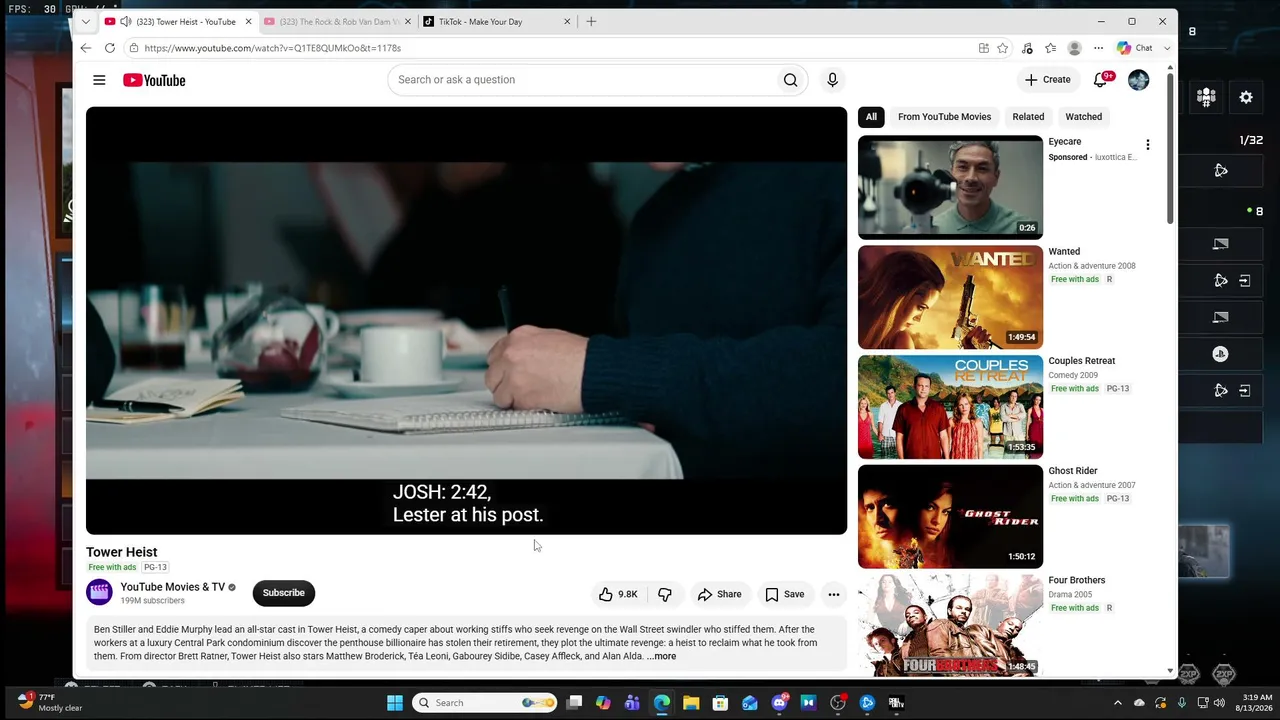Select the All filter chip
This screenshot has height=720, width=1280.
[x=871, y=117]
